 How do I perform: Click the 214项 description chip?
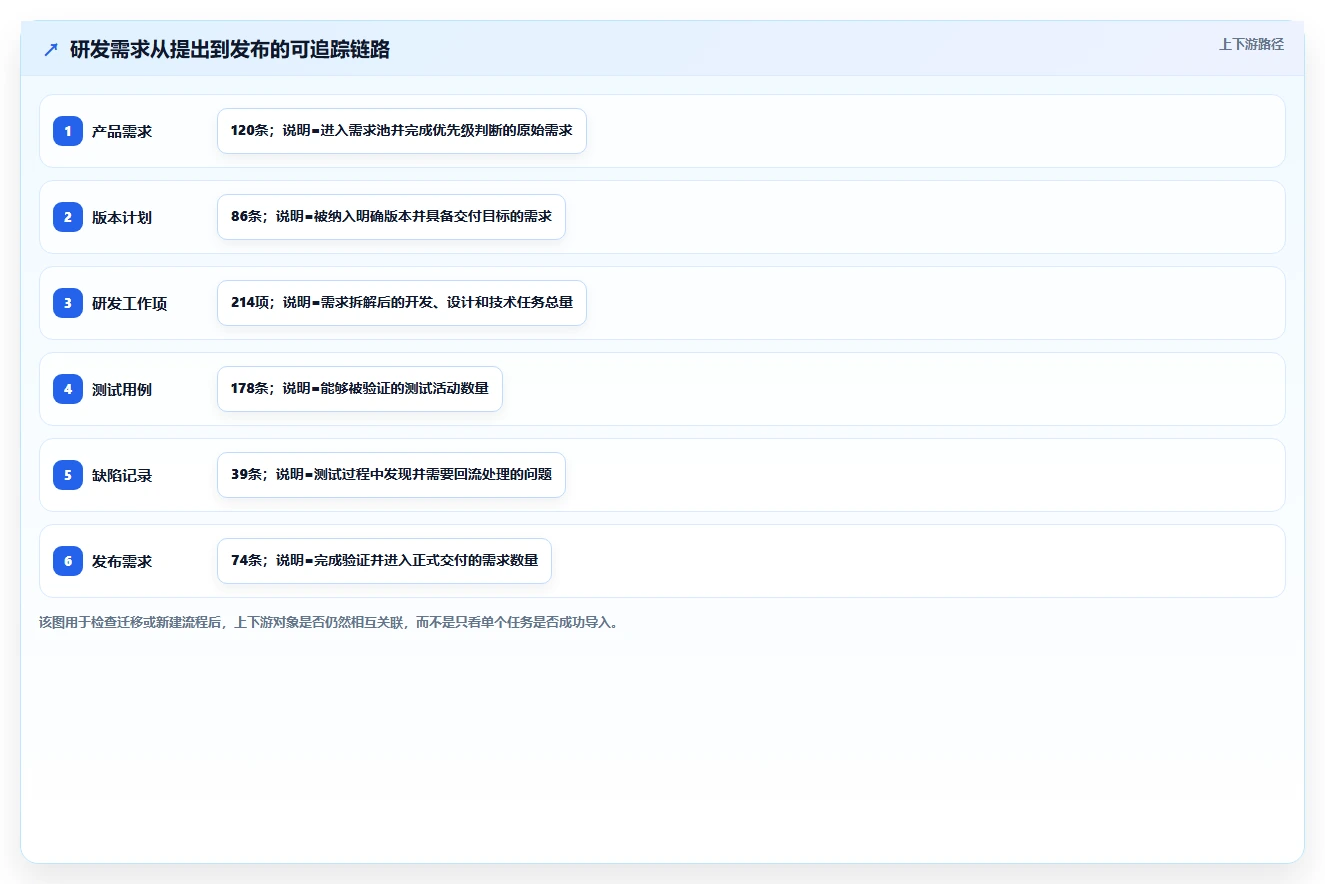(x=402, y=303)
